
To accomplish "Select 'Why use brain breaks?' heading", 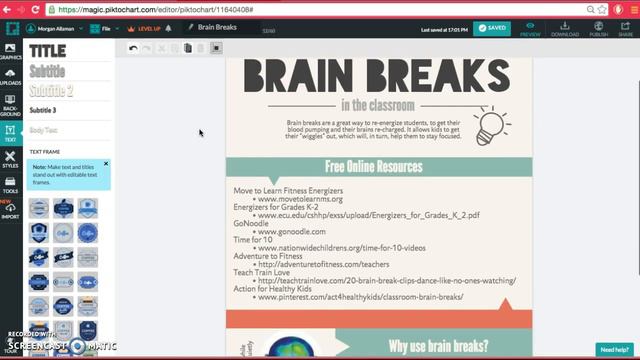I will pos(438,346).
